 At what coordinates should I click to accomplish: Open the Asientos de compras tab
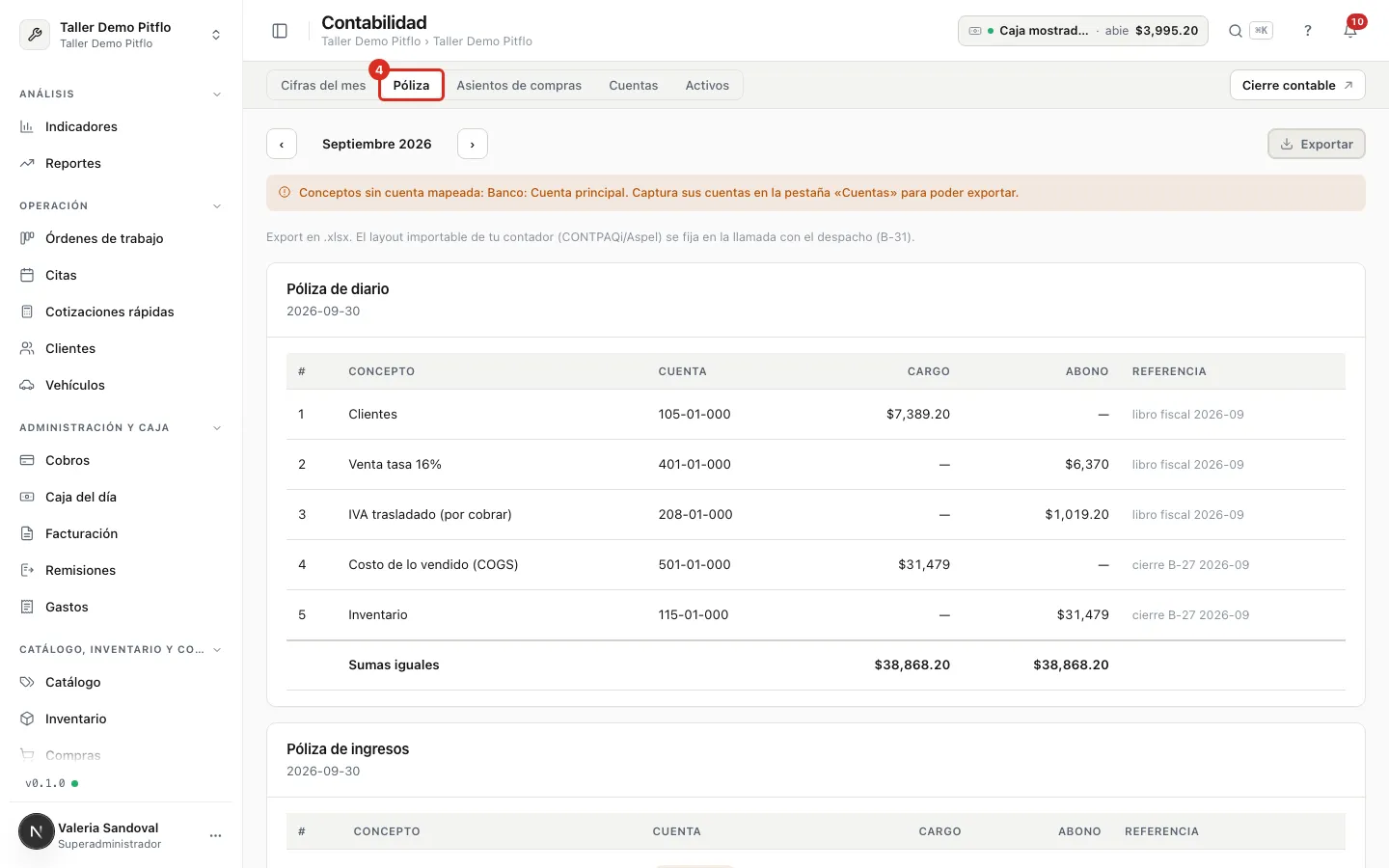(x=519, y=85)
